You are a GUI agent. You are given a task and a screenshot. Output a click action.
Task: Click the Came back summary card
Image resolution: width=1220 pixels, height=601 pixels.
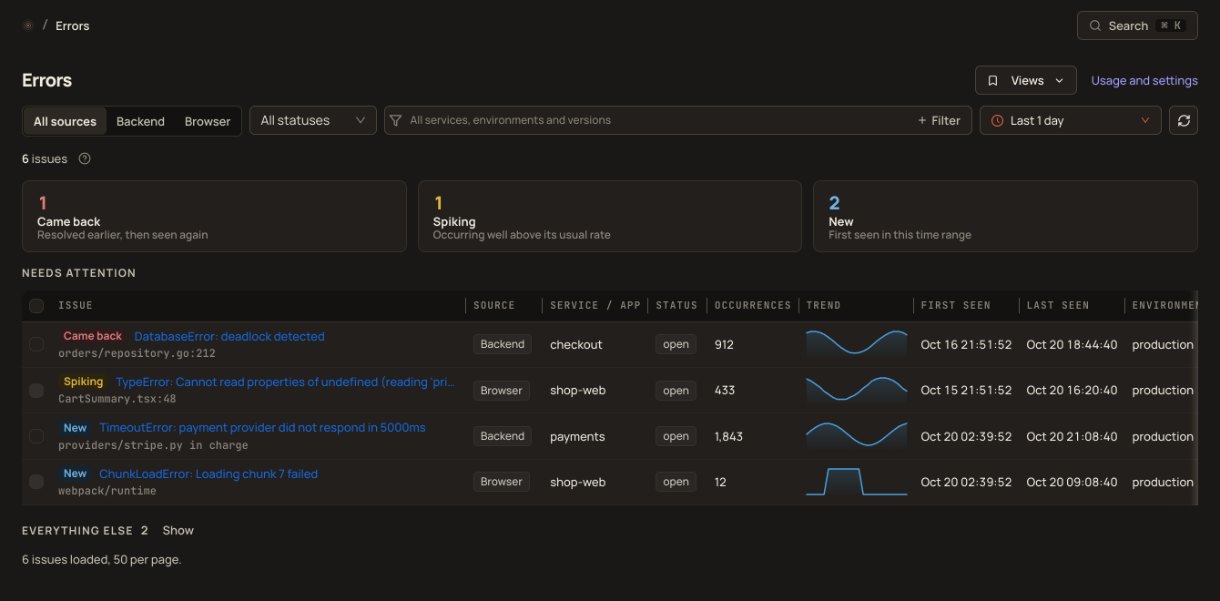coord(214,216)
